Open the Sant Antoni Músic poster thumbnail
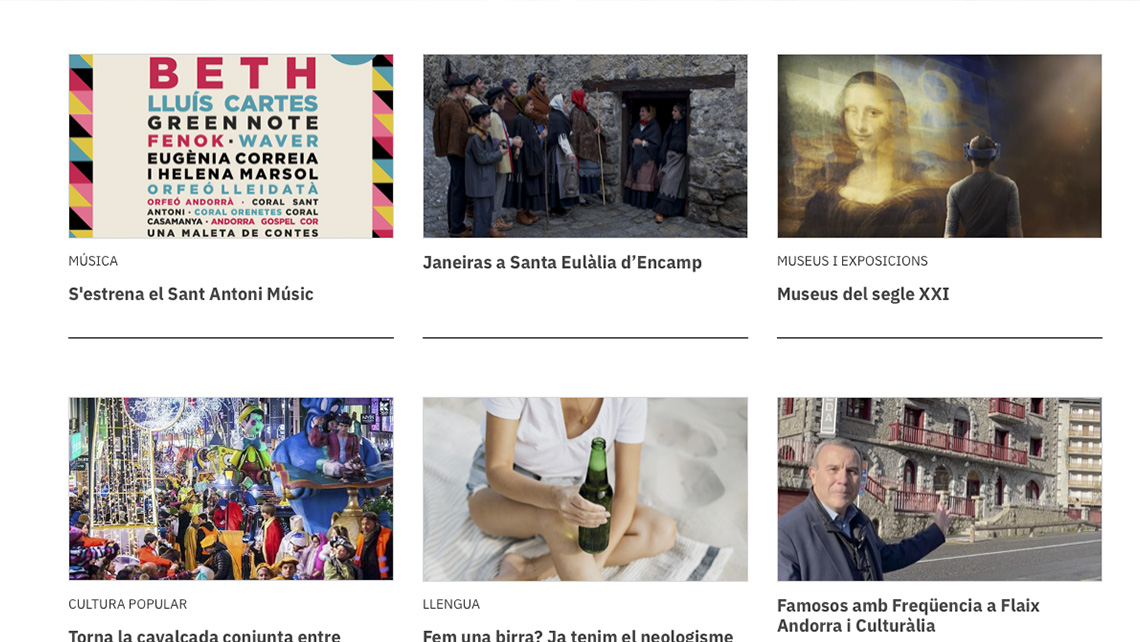Screen dimensions: 1140x642 231,146
